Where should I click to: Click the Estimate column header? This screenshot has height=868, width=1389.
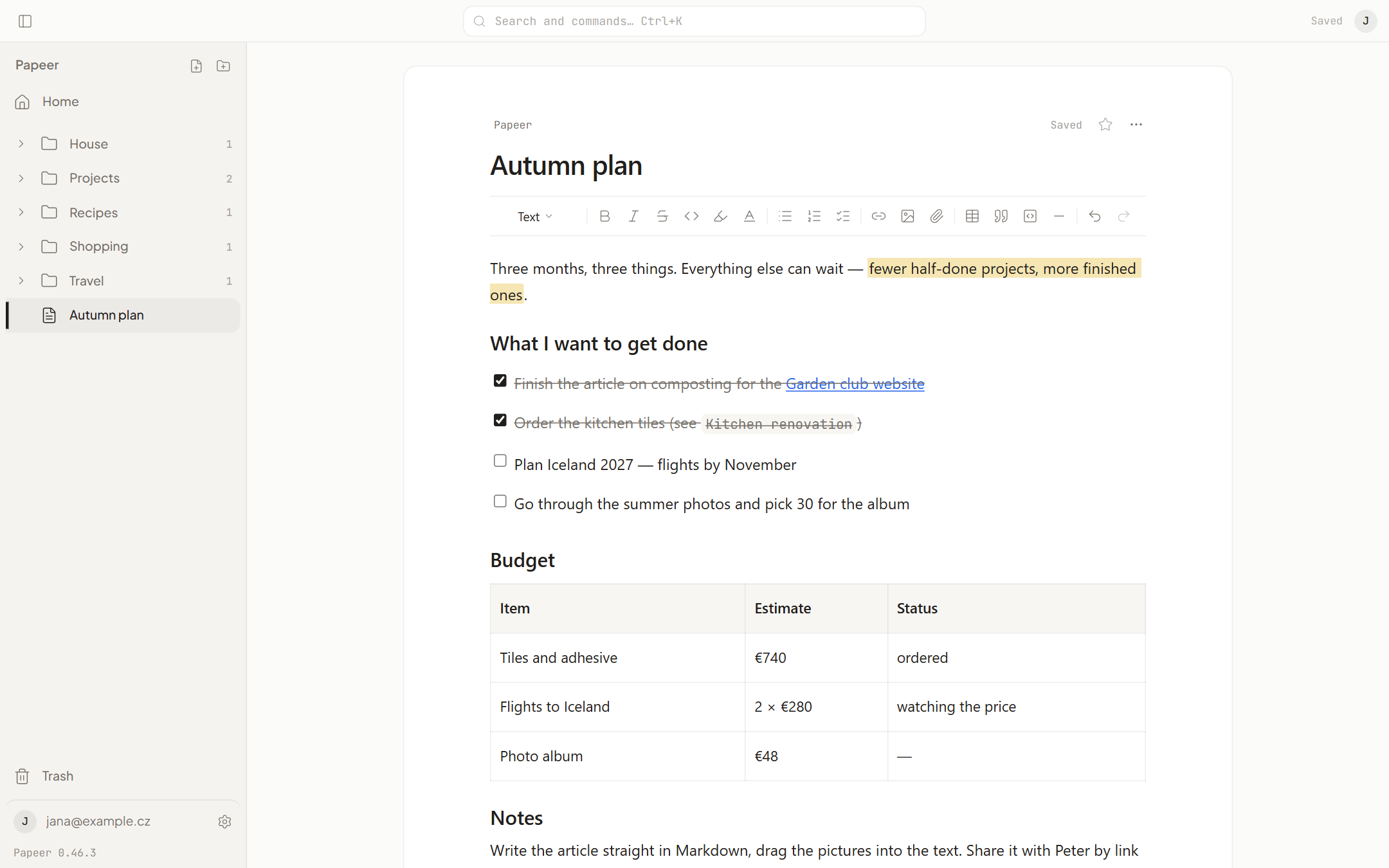[816, 608]
